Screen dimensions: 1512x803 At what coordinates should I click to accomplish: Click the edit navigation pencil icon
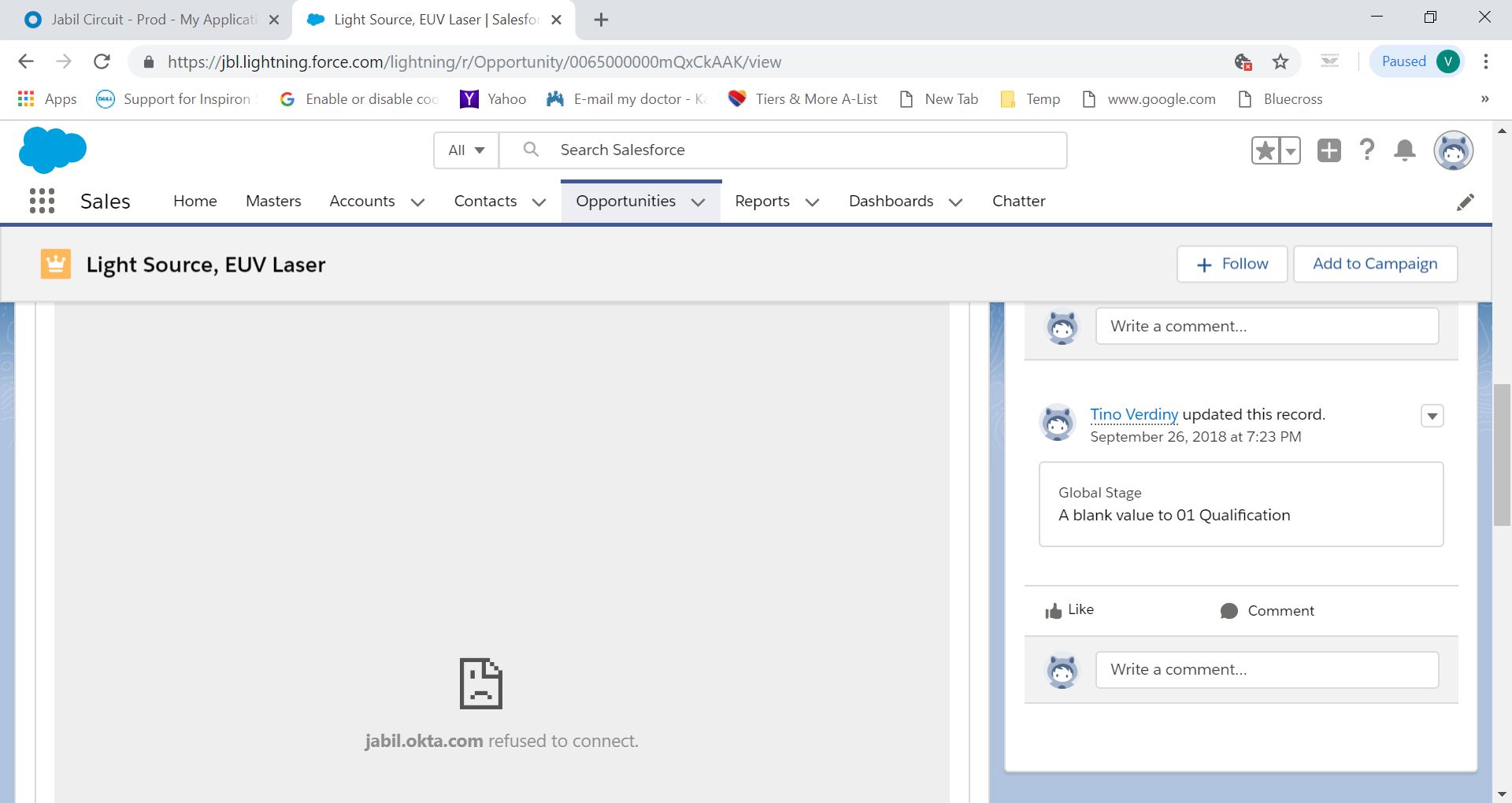pyautogui.click(x=1465, y=202)
